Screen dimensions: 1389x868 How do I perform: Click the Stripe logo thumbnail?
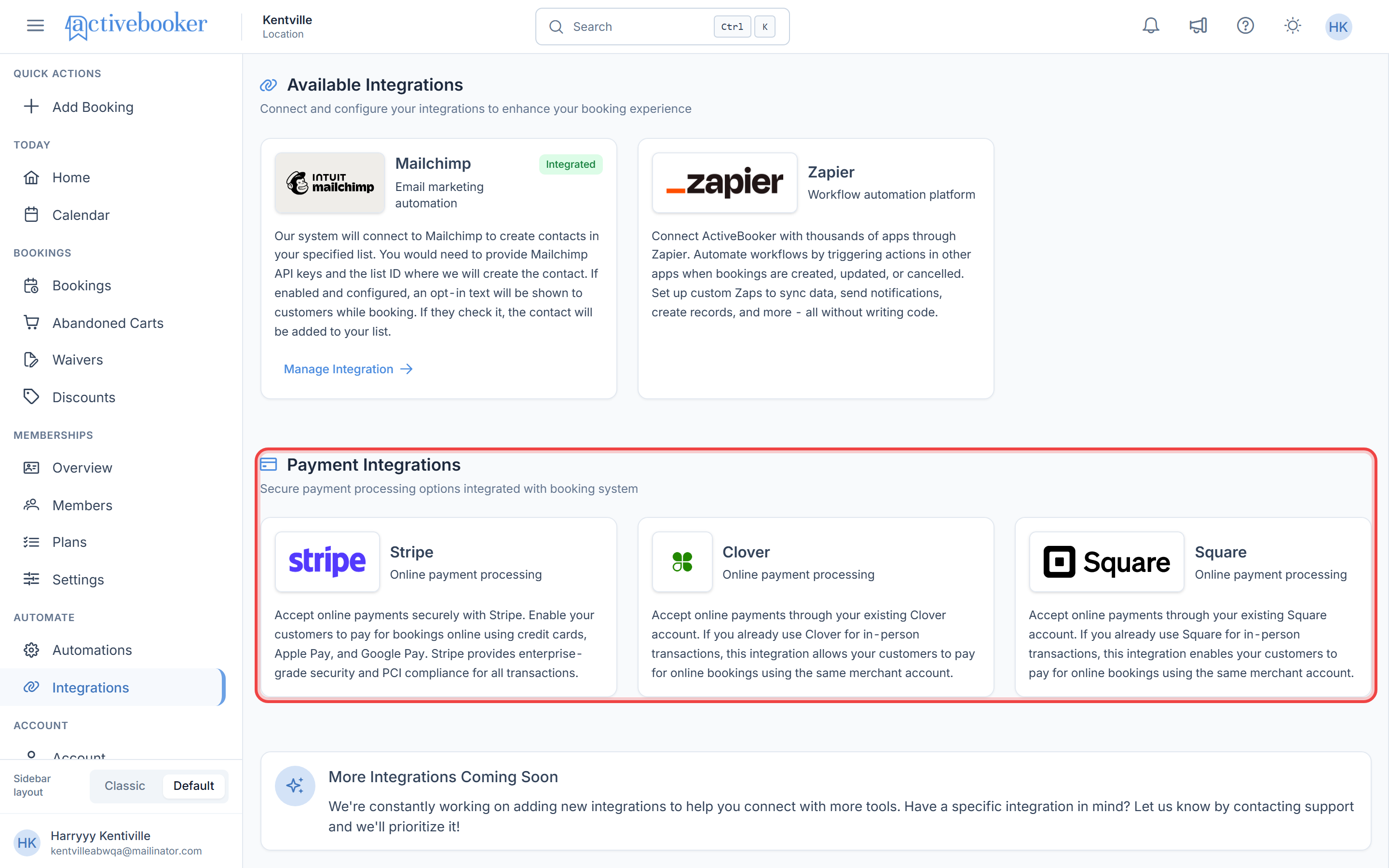pos(327,561)
